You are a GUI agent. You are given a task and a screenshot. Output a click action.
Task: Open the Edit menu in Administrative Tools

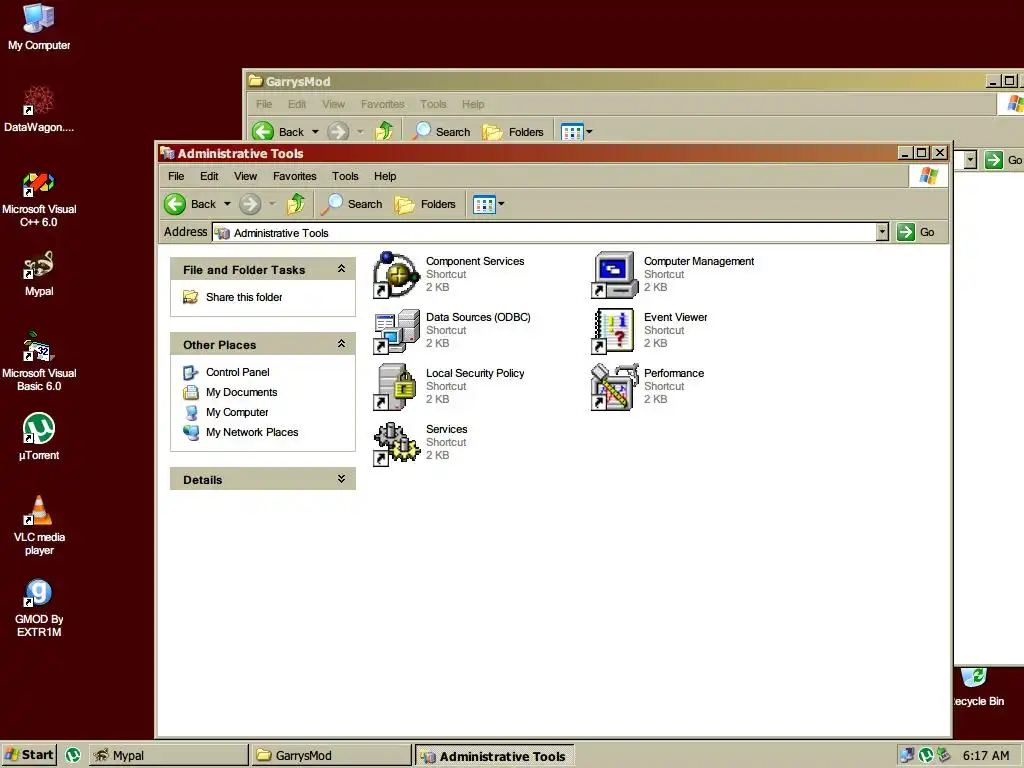[209, 176]
